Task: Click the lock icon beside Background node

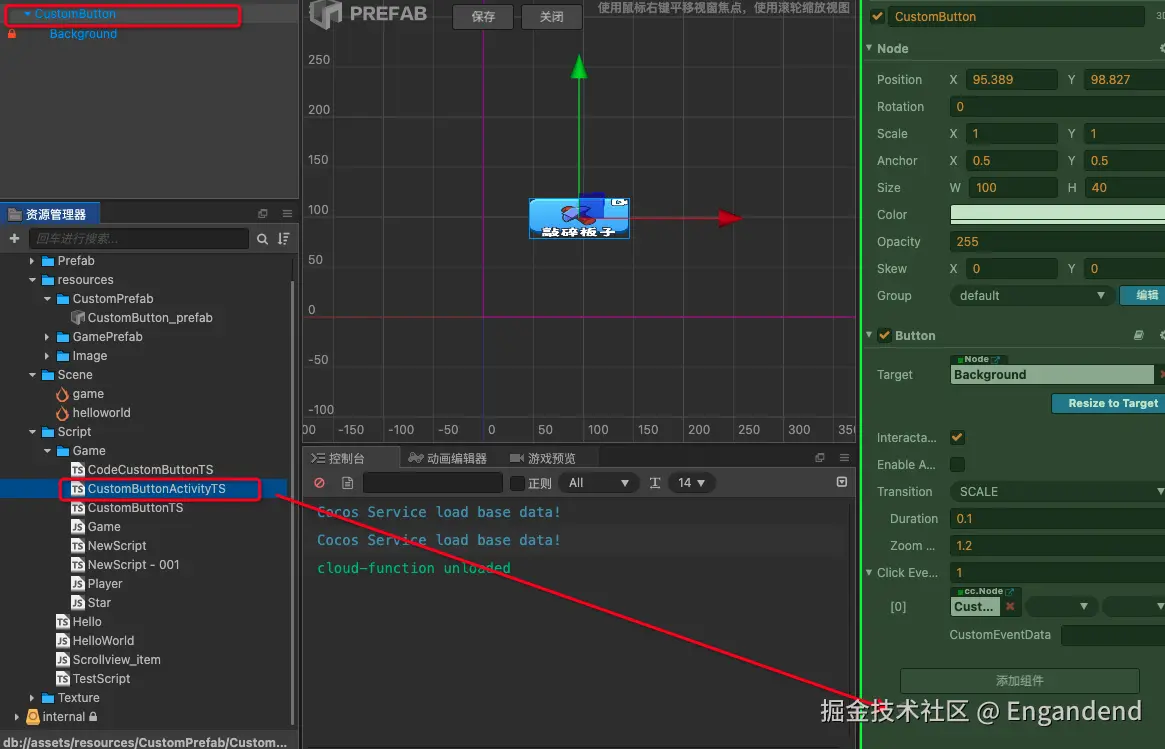Action: (x=12, y=33)
